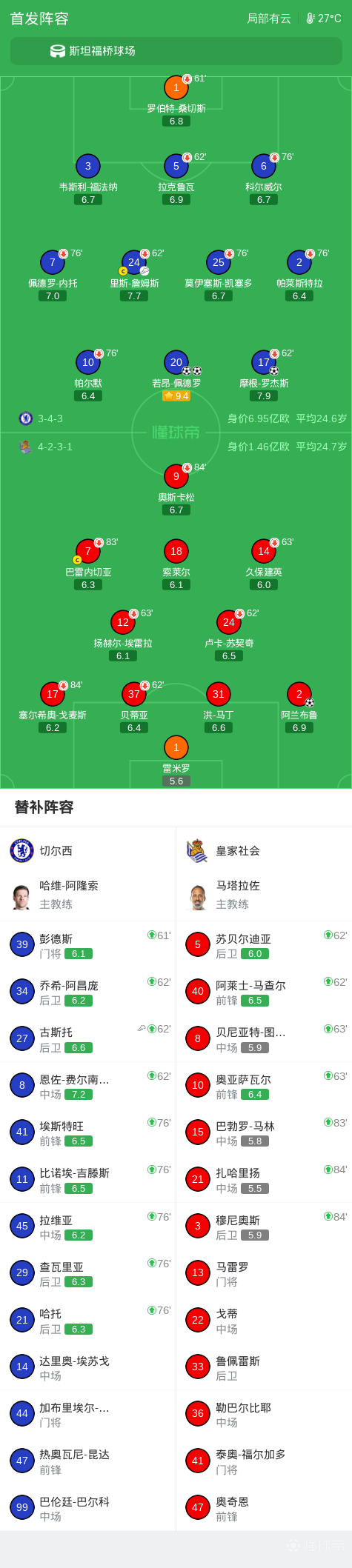352x1568 pixels.
Task: Open coach 哈维-阿隆索 profile photo
Action: coord(21,895)
